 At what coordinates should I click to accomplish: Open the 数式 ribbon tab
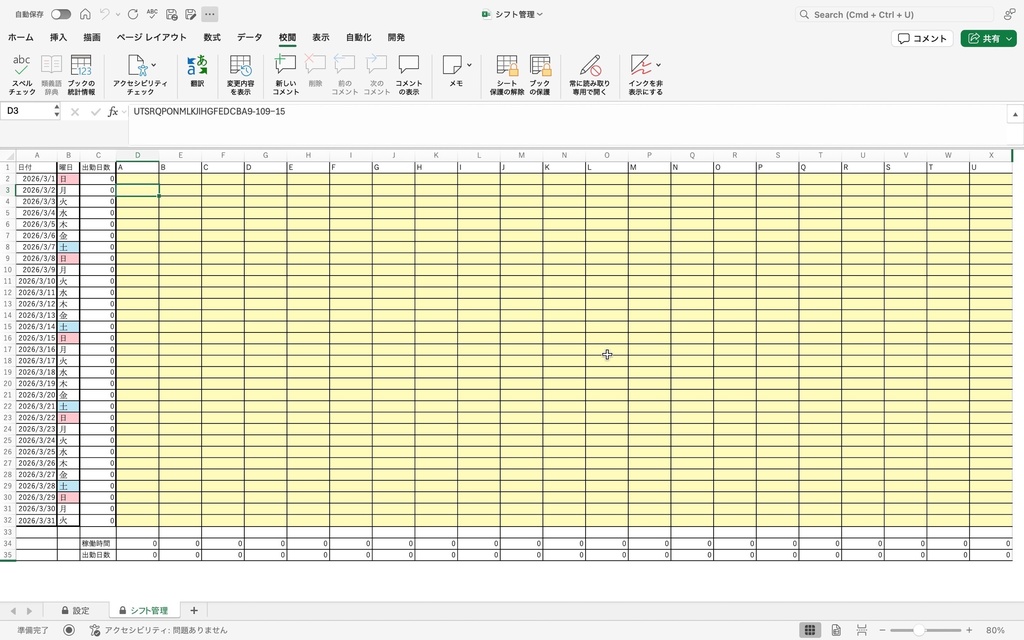point(212,38)
